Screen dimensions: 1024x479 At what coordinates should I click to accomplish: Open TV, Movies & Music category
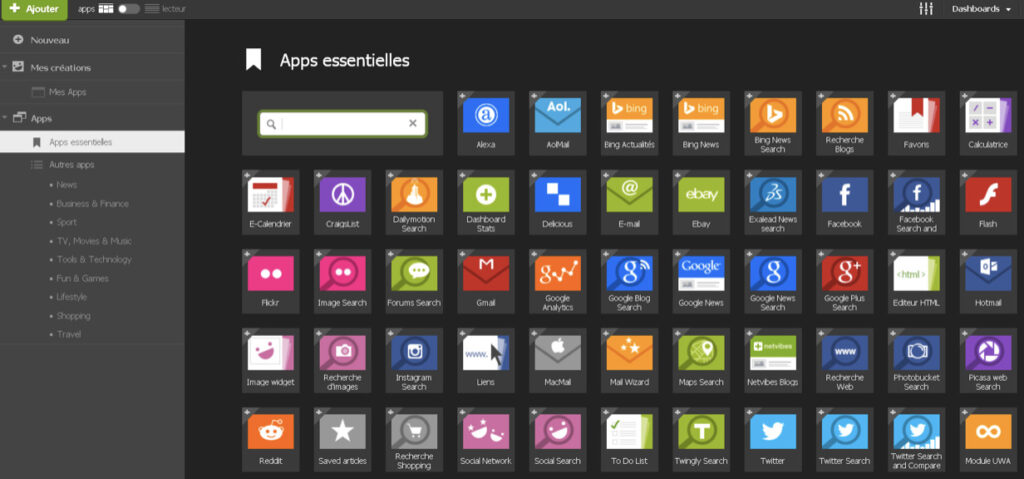click(x=94, y=241)
